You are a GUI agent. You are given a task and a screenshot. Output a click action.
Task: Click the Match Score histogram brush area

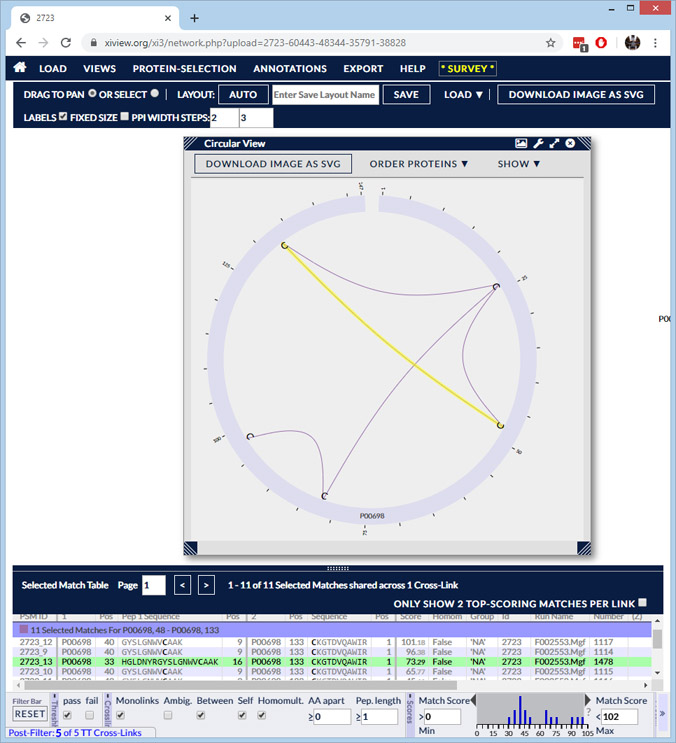[x=530, y=709]
